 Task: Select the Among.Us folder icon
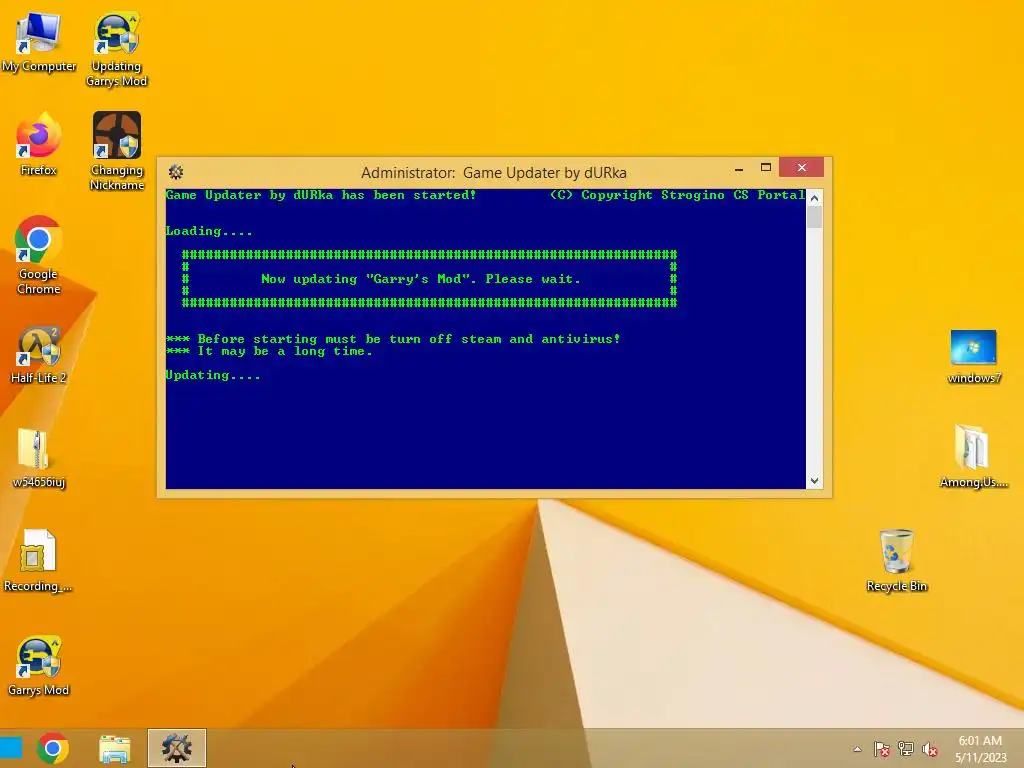973,457
